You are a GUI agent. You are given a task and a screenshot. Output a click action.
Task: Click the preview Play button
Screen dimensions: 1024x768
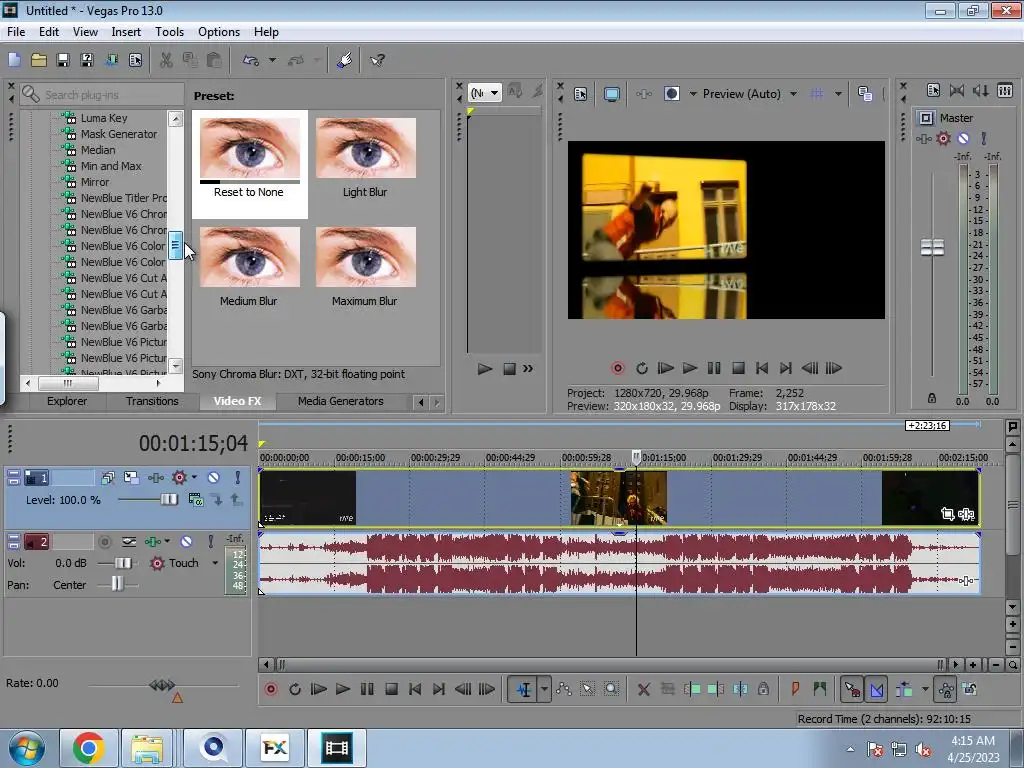690,368
